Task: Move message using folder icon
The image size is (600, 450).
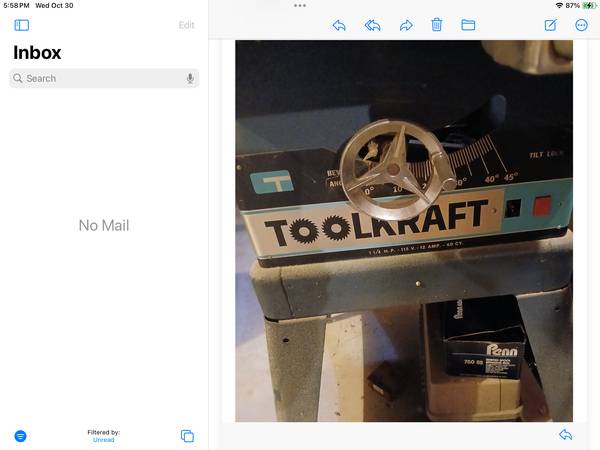Action: tap(468, 25)
